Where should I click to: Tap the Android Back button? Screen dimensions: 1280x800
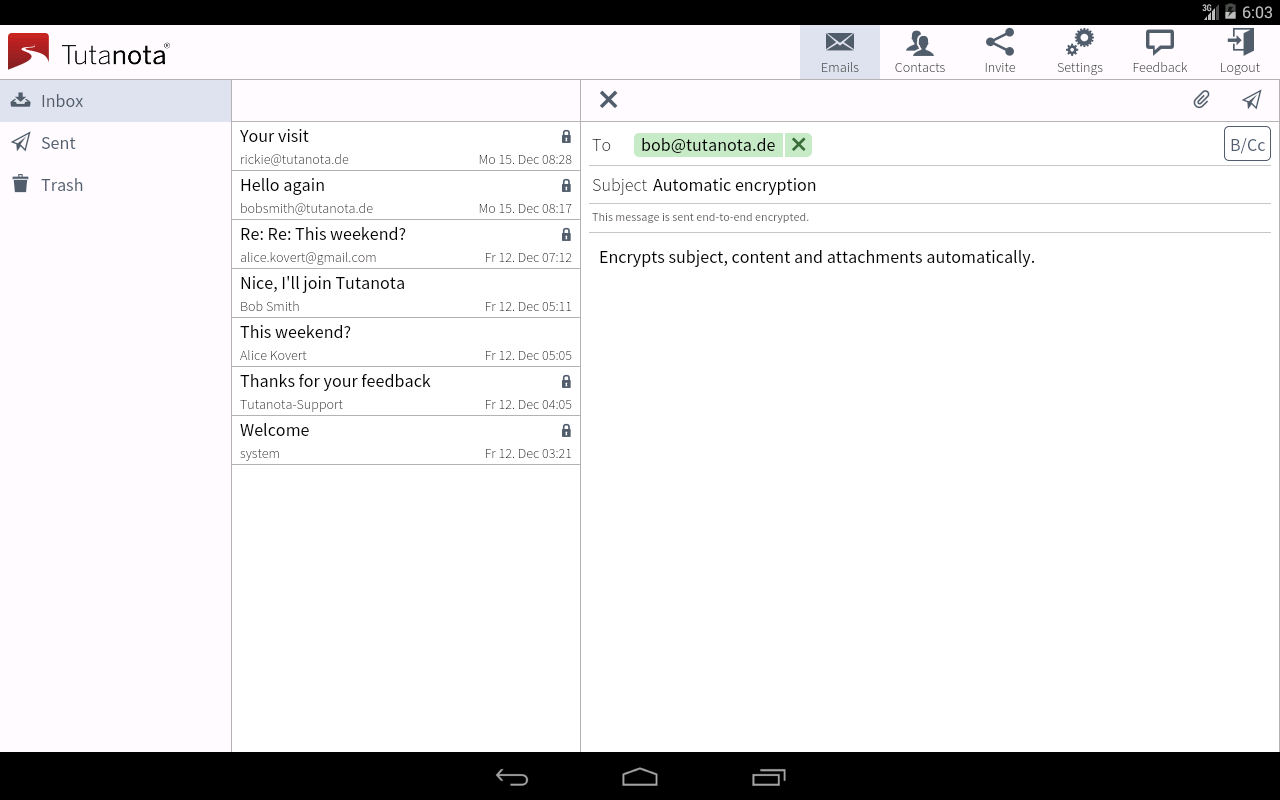tap(512, 777)
